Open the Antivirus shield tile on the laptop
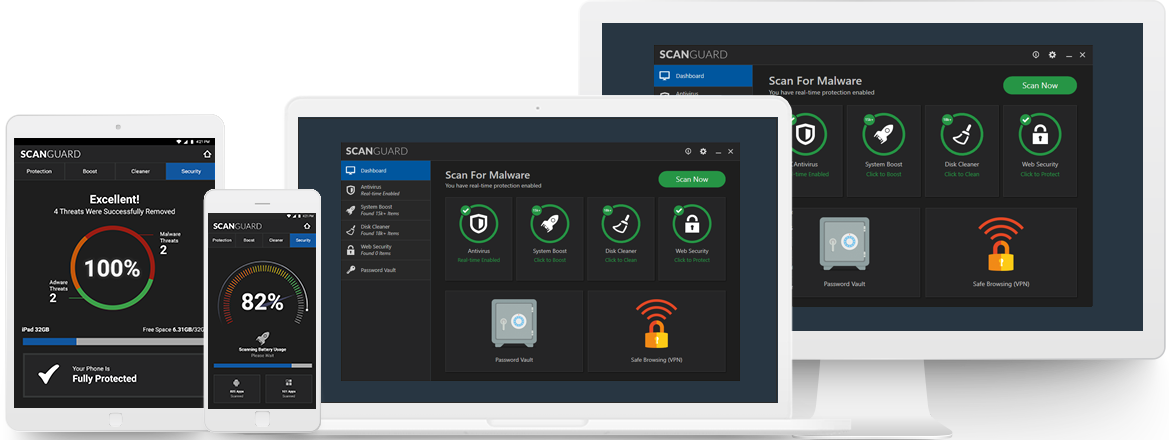The image size is (1169, 440). [479, 238]
